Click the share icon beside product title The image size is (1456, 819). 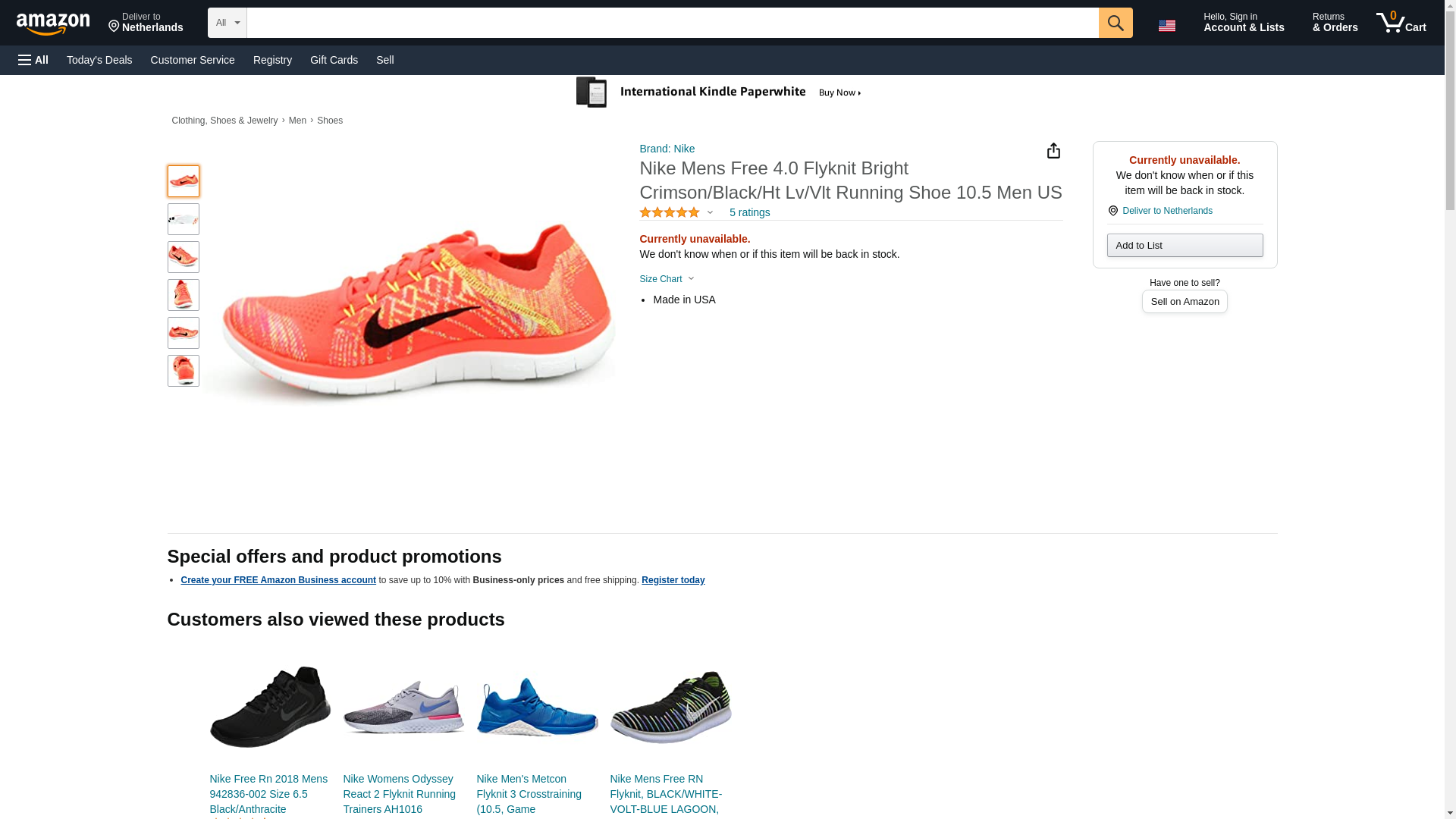coord(1053,151)
